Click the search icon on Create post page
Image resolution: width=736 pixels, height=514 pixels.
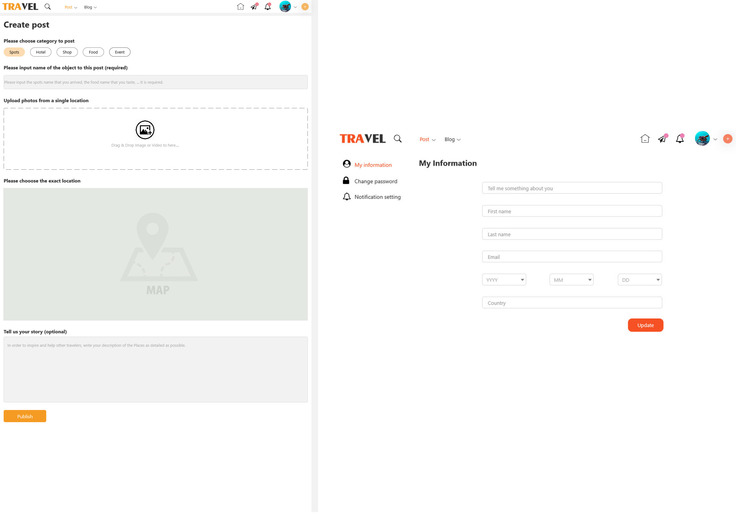click(x=47, y=7)
